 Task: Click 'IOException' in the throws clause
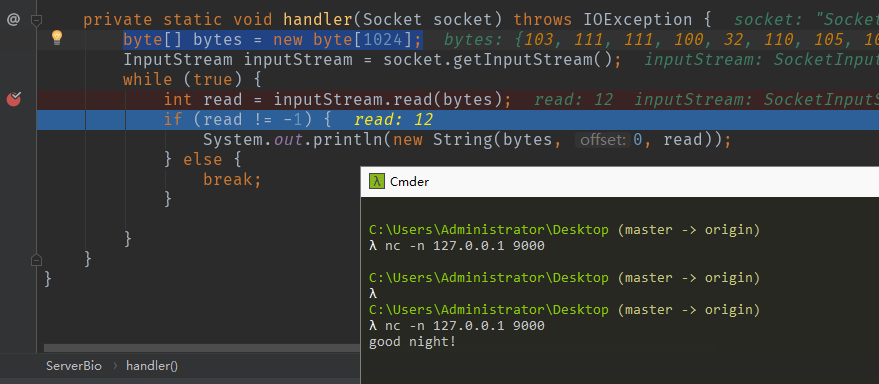pyautogui.click(x=637, y=20)
